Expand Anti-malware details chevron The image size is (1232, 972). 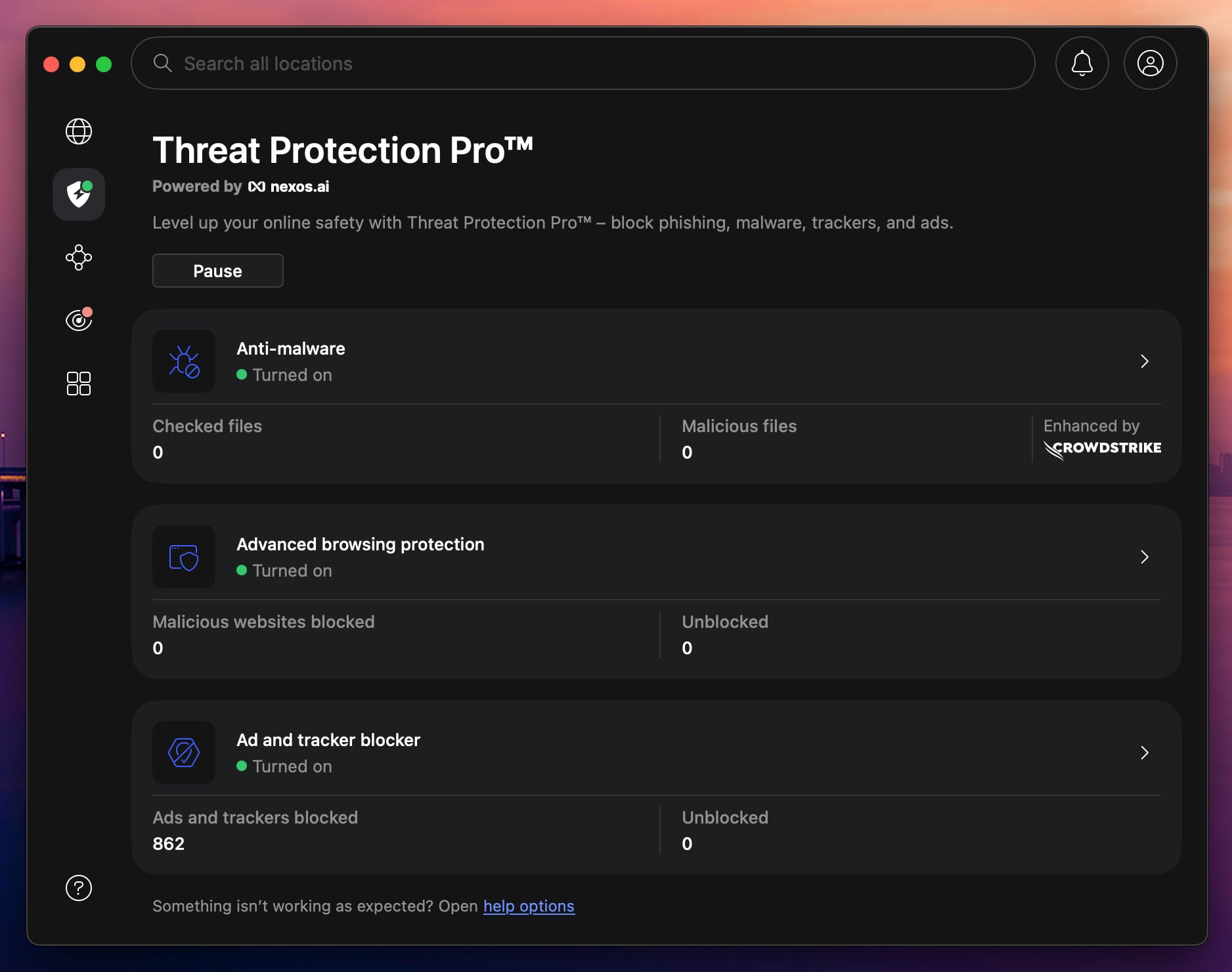[x=1145, y=361]
